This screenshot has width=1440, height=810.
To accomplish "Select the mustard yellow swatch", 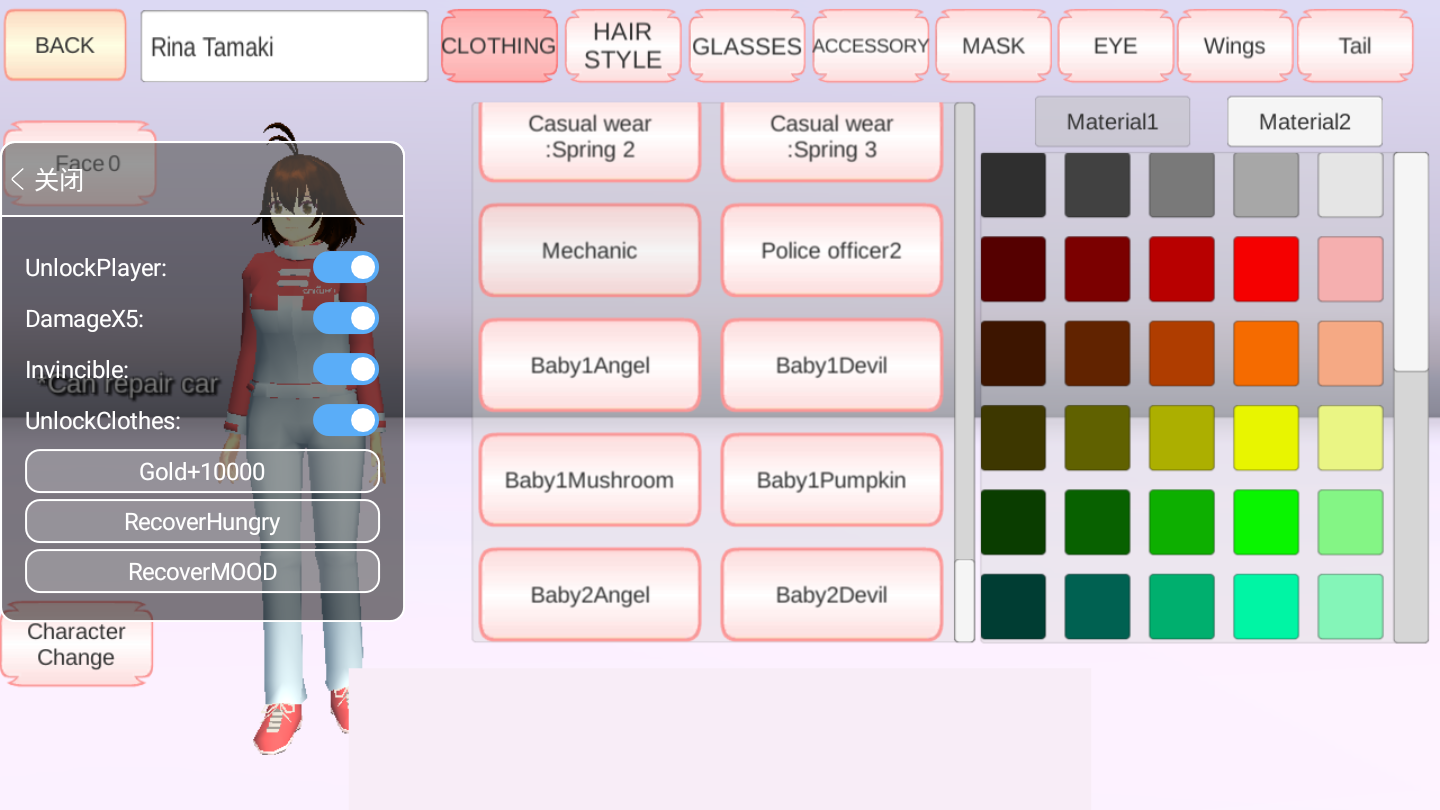I will pyautogui.click(x=1182, y=438).
